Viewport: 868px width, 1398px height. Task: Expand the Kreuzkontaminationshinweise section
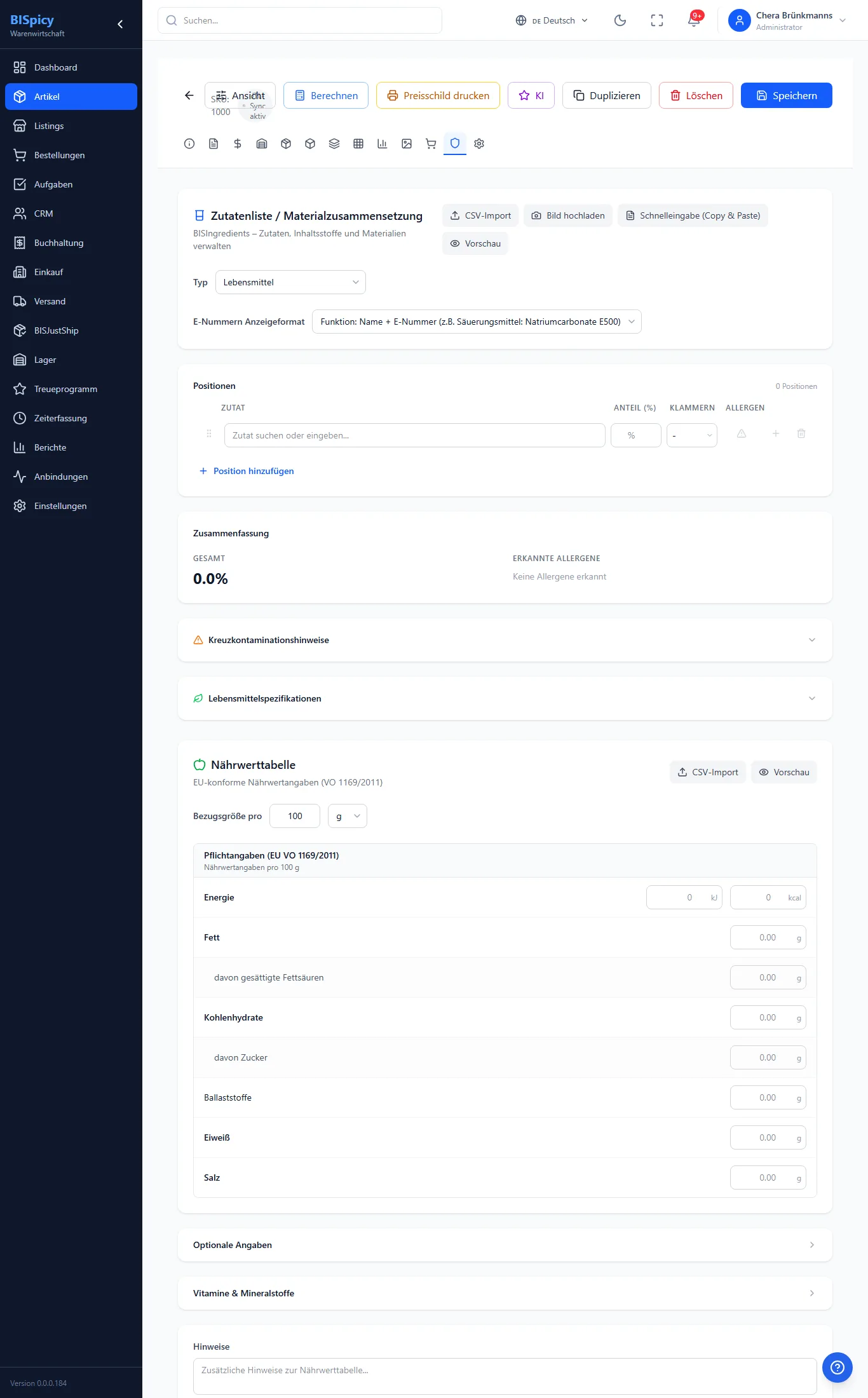coord(505,640)
